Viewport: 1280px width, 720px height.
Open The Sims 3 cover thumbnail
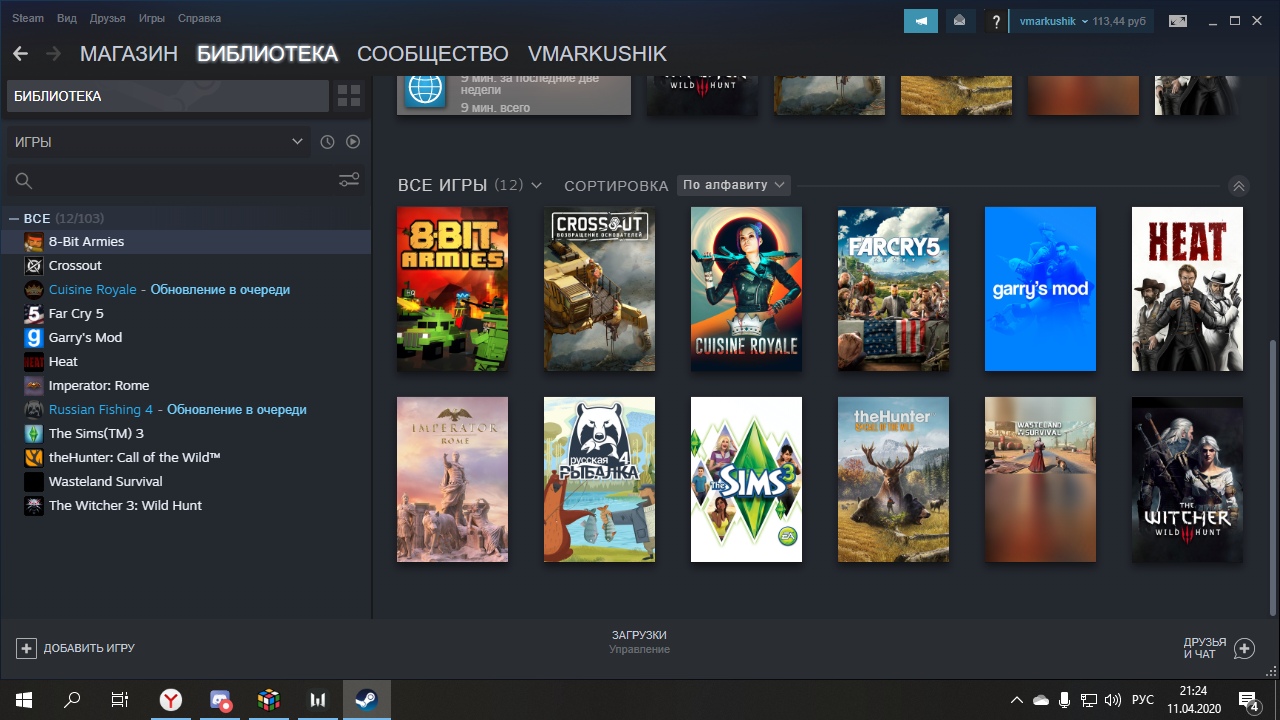coord(746,479)
